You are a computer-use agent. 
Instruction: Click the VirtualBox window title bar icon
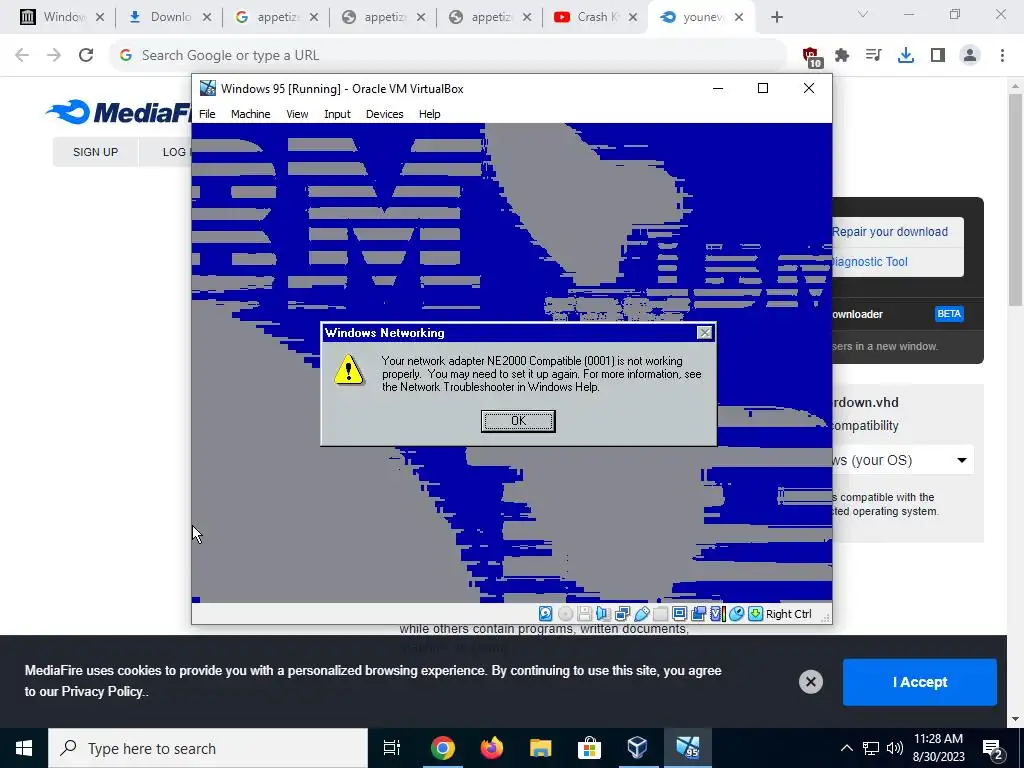pos(208,88)
